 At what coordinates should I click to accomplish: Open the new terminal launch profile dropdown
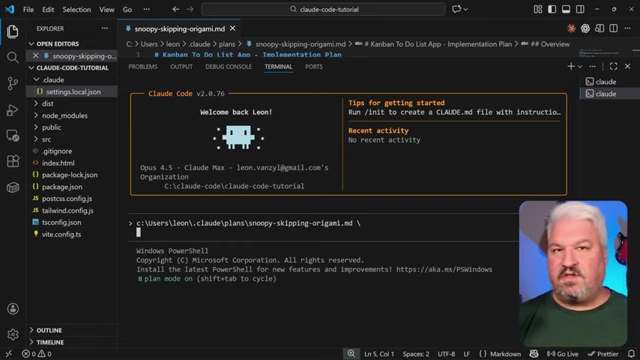[580, 67]
